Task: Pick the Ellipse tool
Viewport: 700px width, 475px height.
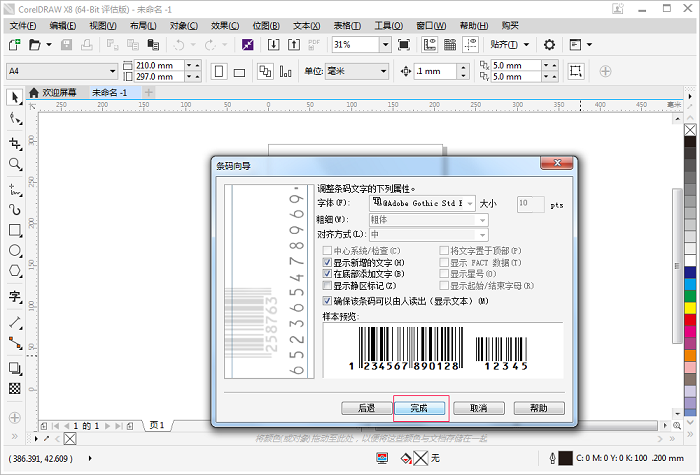Action: (15, 251)
